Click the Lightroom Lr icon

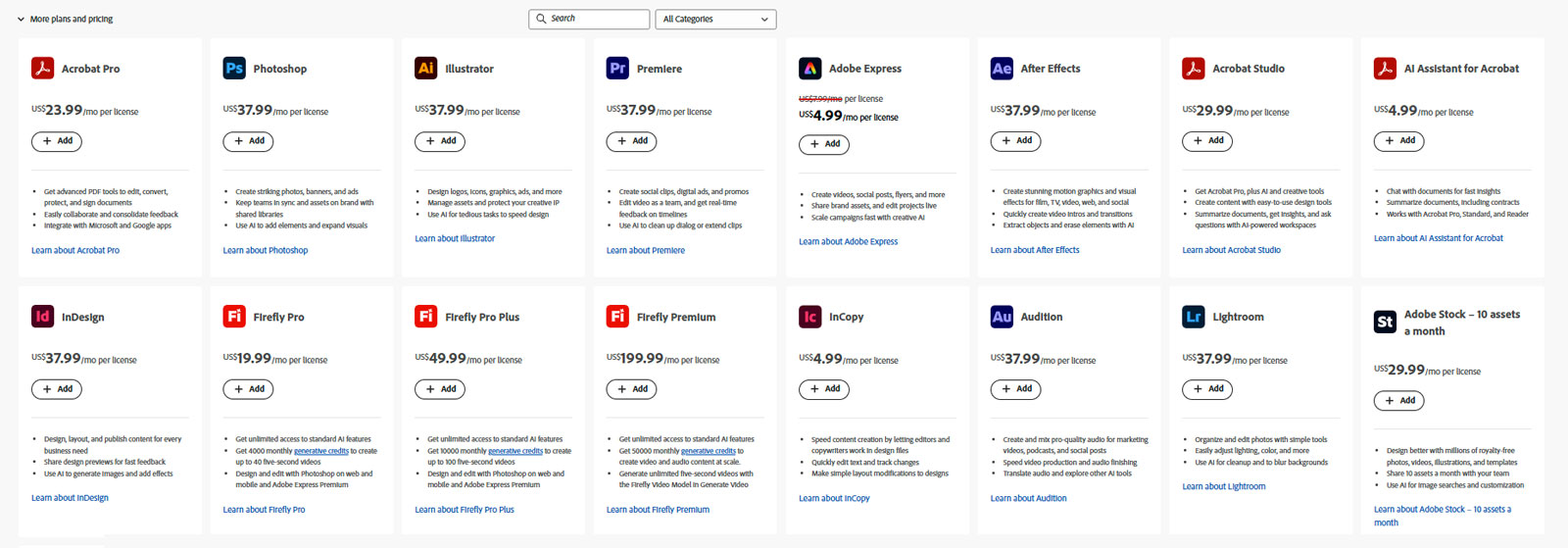point(1194,317)
